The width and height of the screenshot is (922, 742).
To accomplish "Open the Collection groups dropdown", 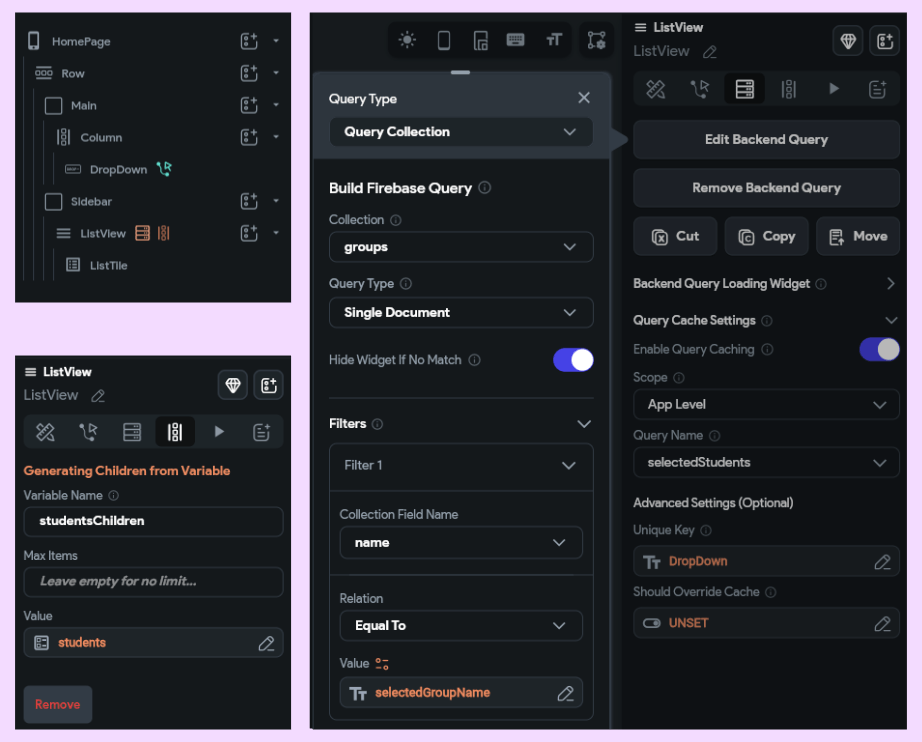I will coord(461,247).
